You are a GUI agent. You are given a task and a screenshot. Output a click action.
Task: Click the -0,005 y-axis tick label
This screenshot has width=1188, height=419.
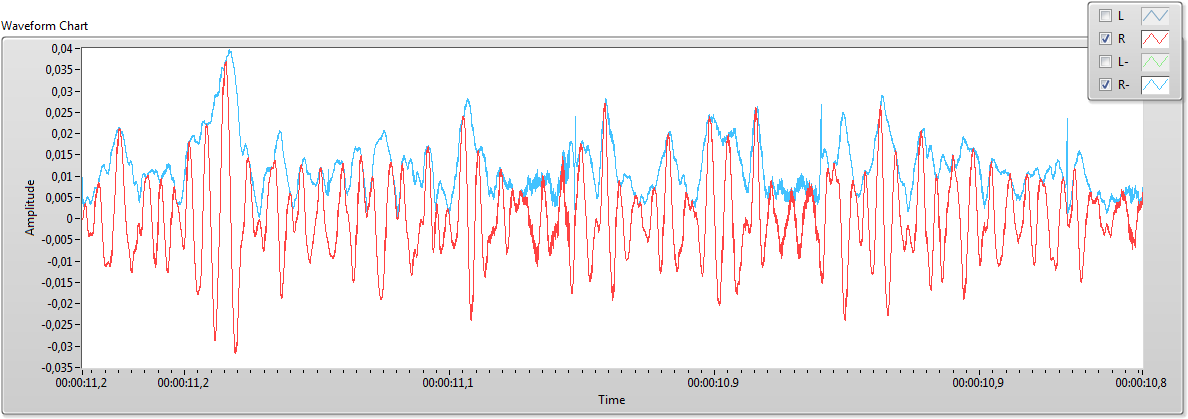(x=58, y=240)
